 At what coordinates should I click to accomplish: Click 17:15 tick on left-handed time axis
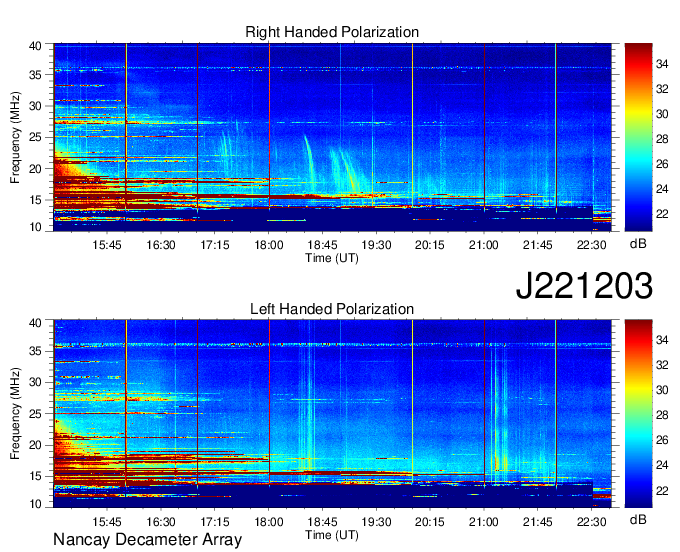pos(215,522)
